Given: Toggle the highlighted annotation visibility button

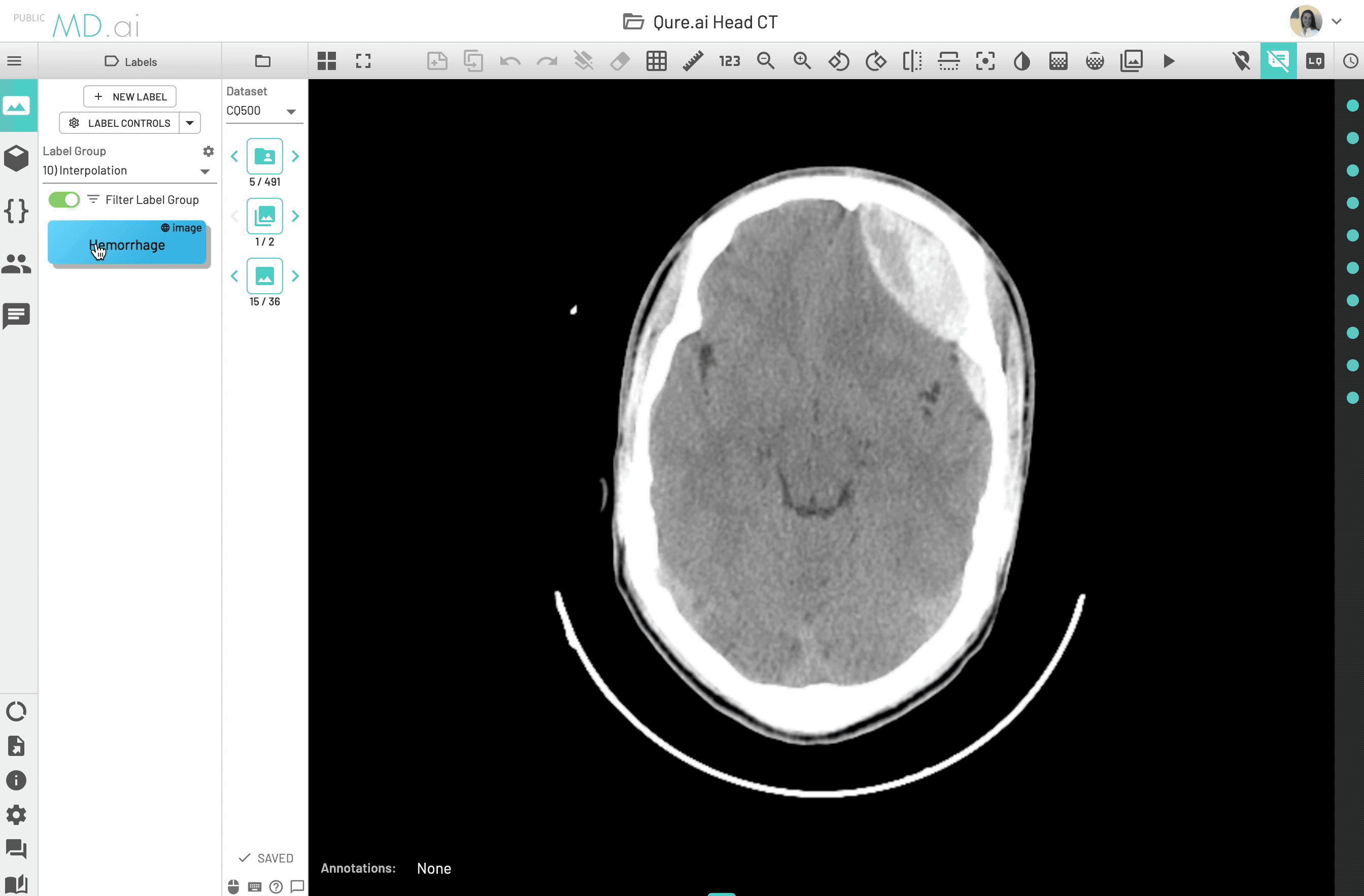Looking at the screenshot, I should 1278,61.
